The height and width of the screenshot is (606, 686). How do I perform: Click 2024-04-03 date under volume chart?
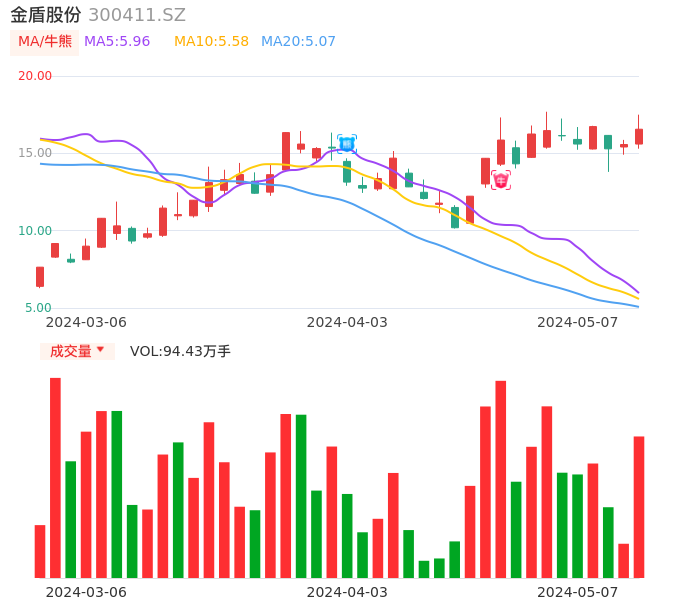[x=347, y=592]
